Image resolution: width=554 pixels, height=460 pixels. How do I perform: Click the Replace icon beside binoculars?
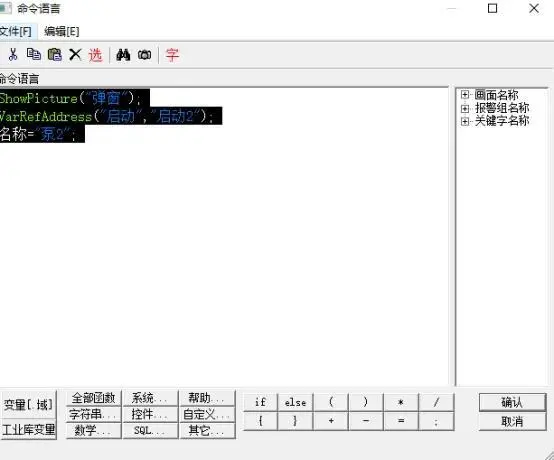coord(145,55)
